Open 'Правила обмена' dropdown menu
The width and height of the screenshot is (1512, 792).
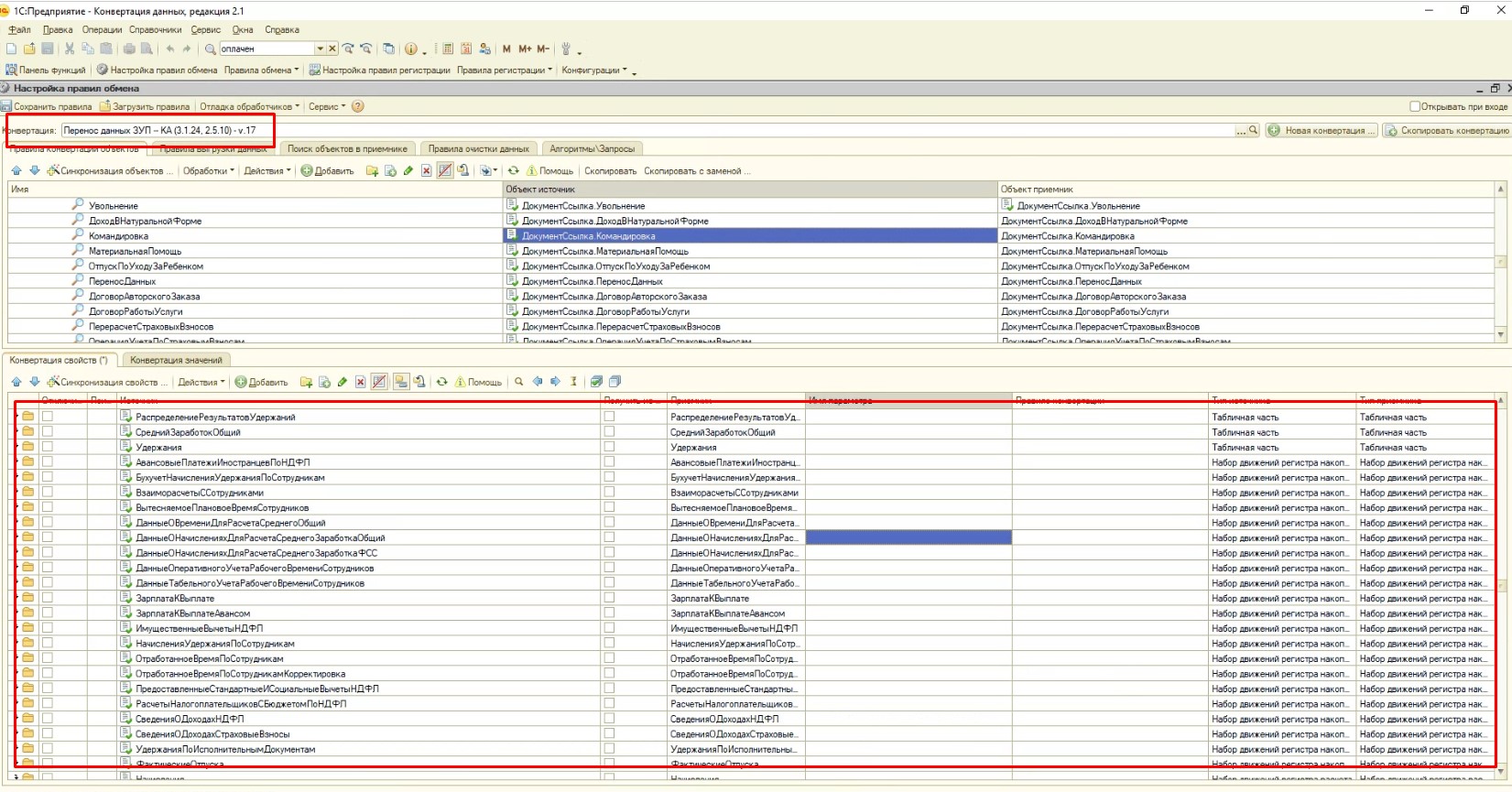click(x=261, y=70)
